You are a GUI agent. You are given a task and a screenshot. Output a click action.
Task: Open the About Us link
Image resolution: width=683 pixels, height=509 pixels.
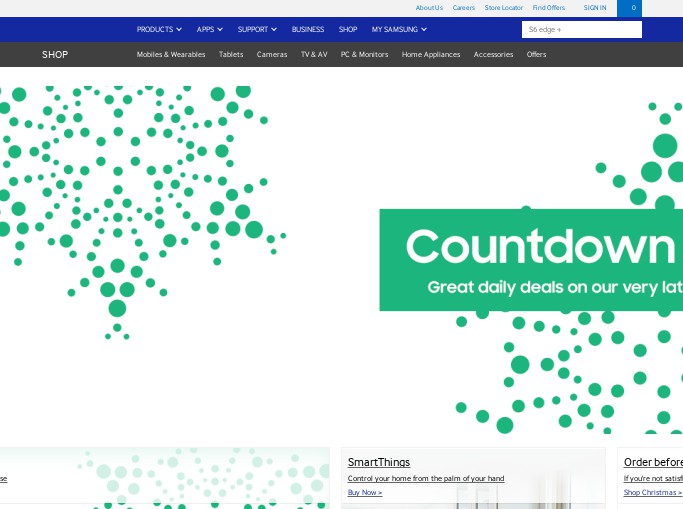(x=429, y=8)
